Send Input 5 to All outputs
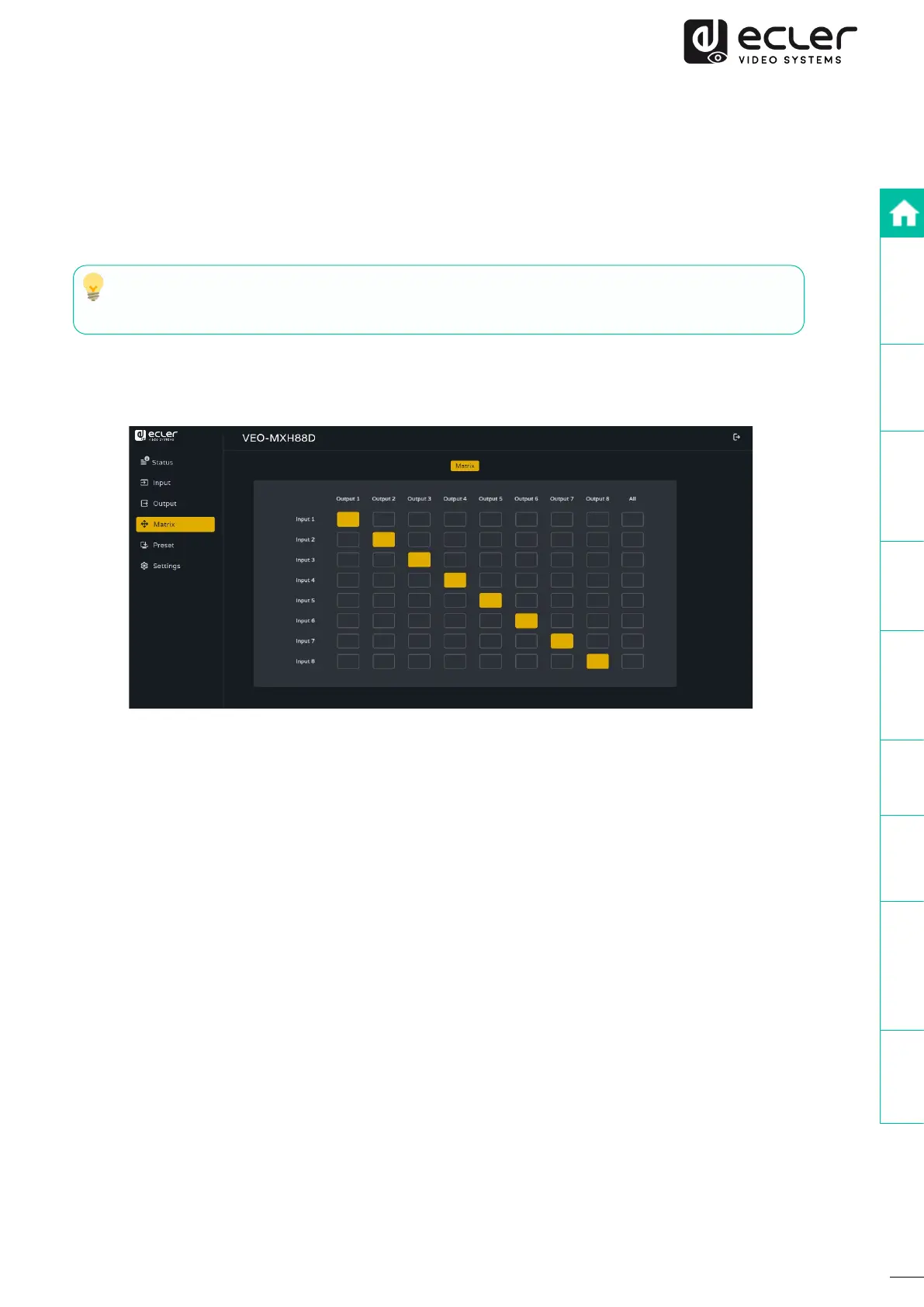 click(x=632, y=601)
